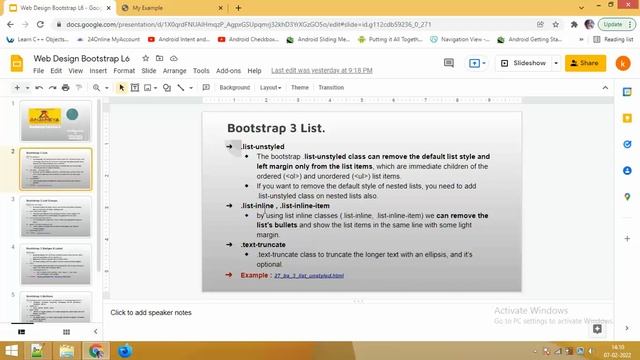Screen dimensions: 640x360
Task: Select slide 4 thumbnail
Action: tap(56, 264)
